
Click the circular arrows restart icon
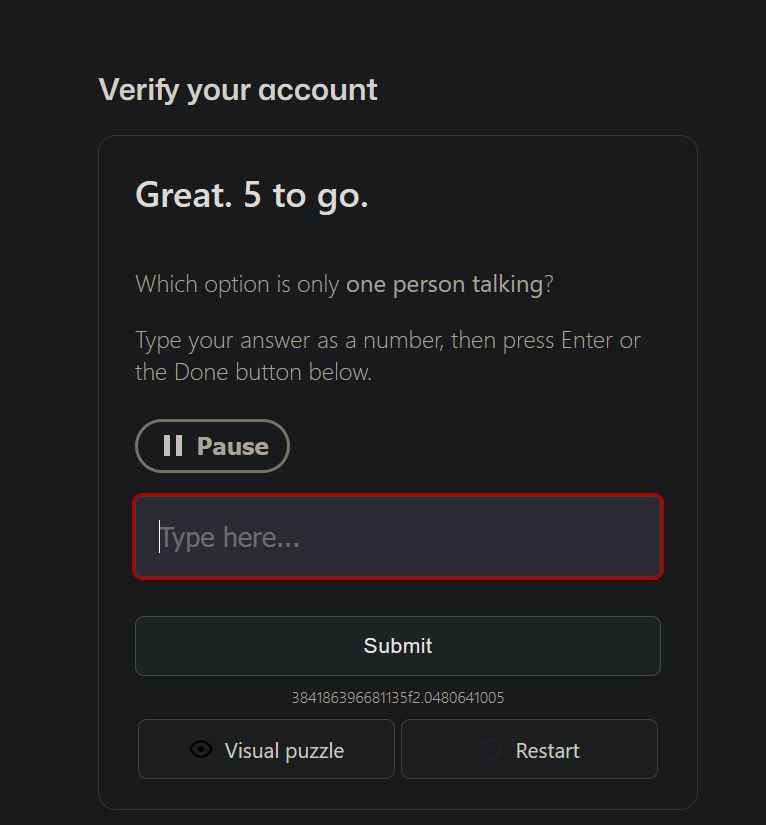tap(491, 750)
